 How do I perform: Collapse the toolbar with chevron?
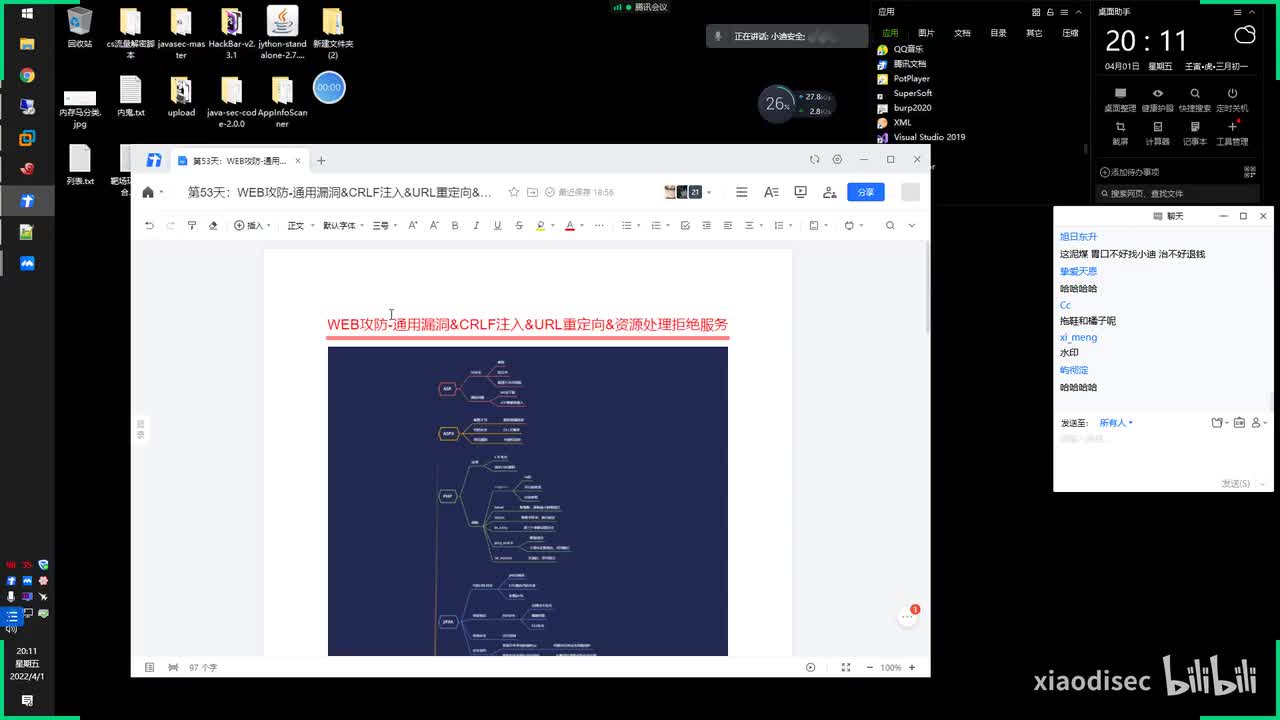tap(911, 226)
